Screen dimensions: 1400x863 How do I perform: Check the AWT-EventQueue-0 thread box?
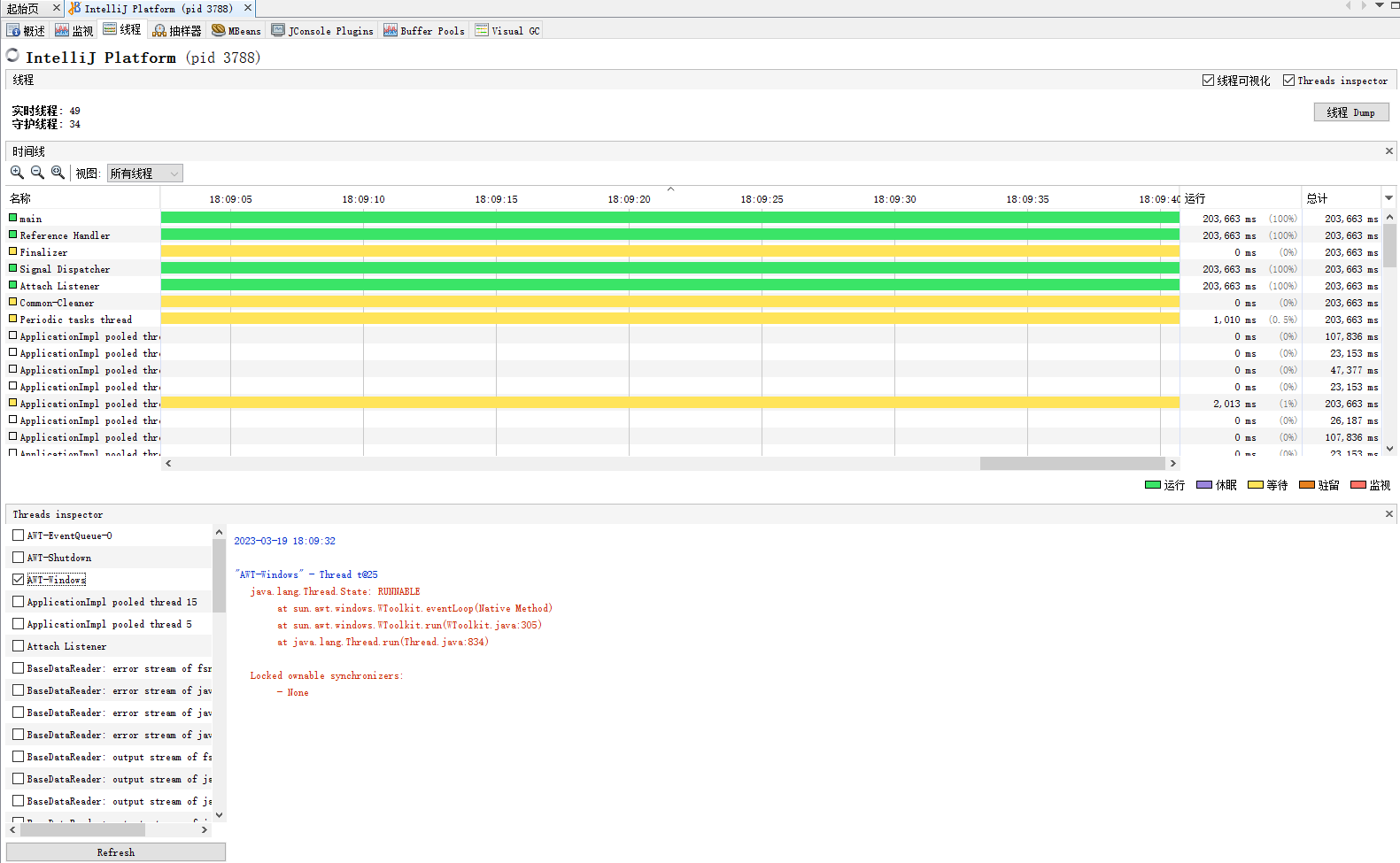tap(19, 536)
